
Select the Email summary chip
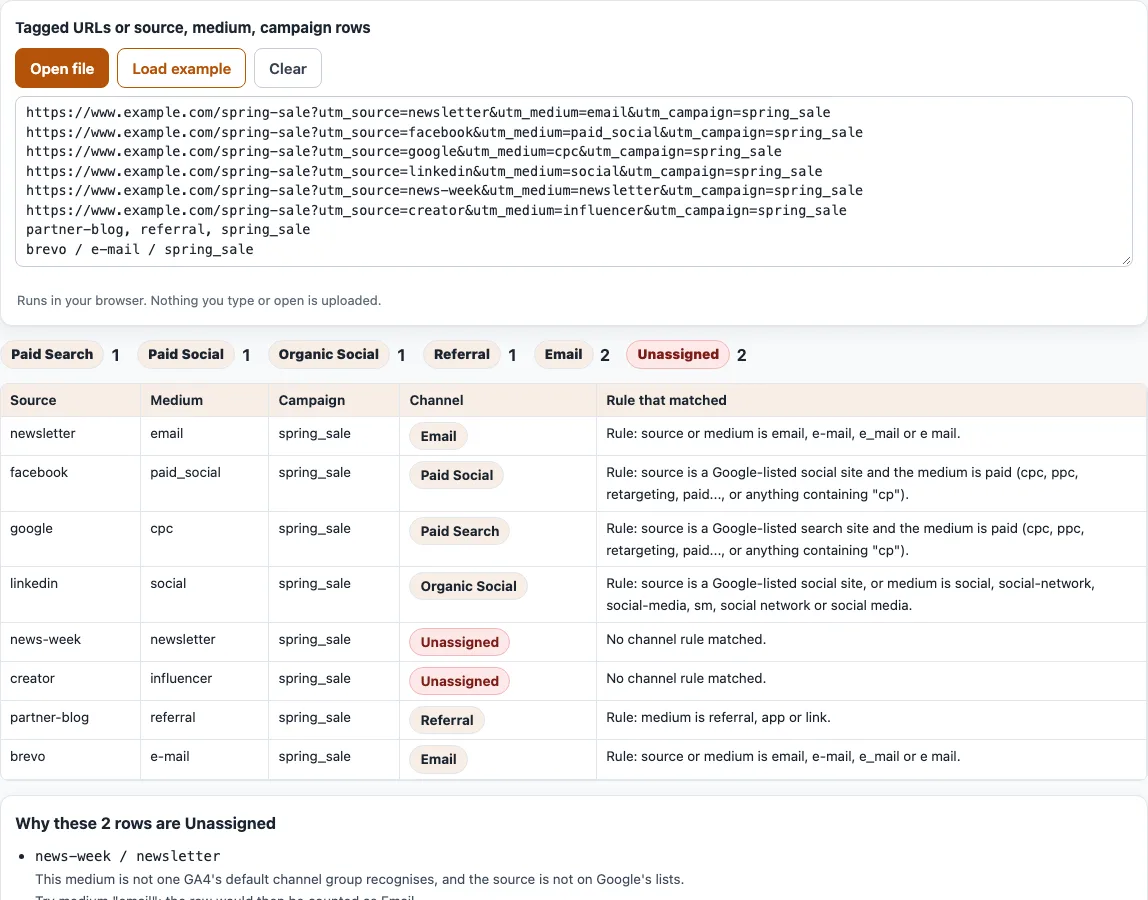point(563,354)
